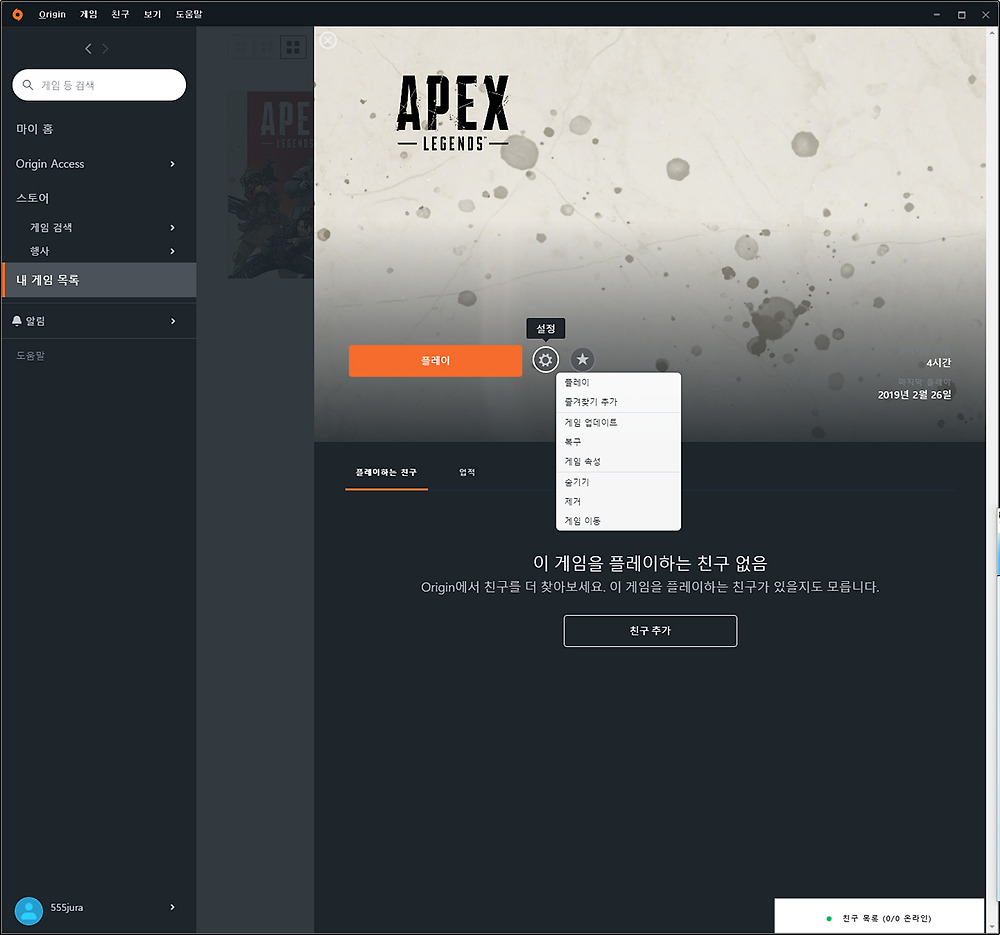Click the Origin logo in the title bar
This screenshot has width=1000, height=935.
18,14
